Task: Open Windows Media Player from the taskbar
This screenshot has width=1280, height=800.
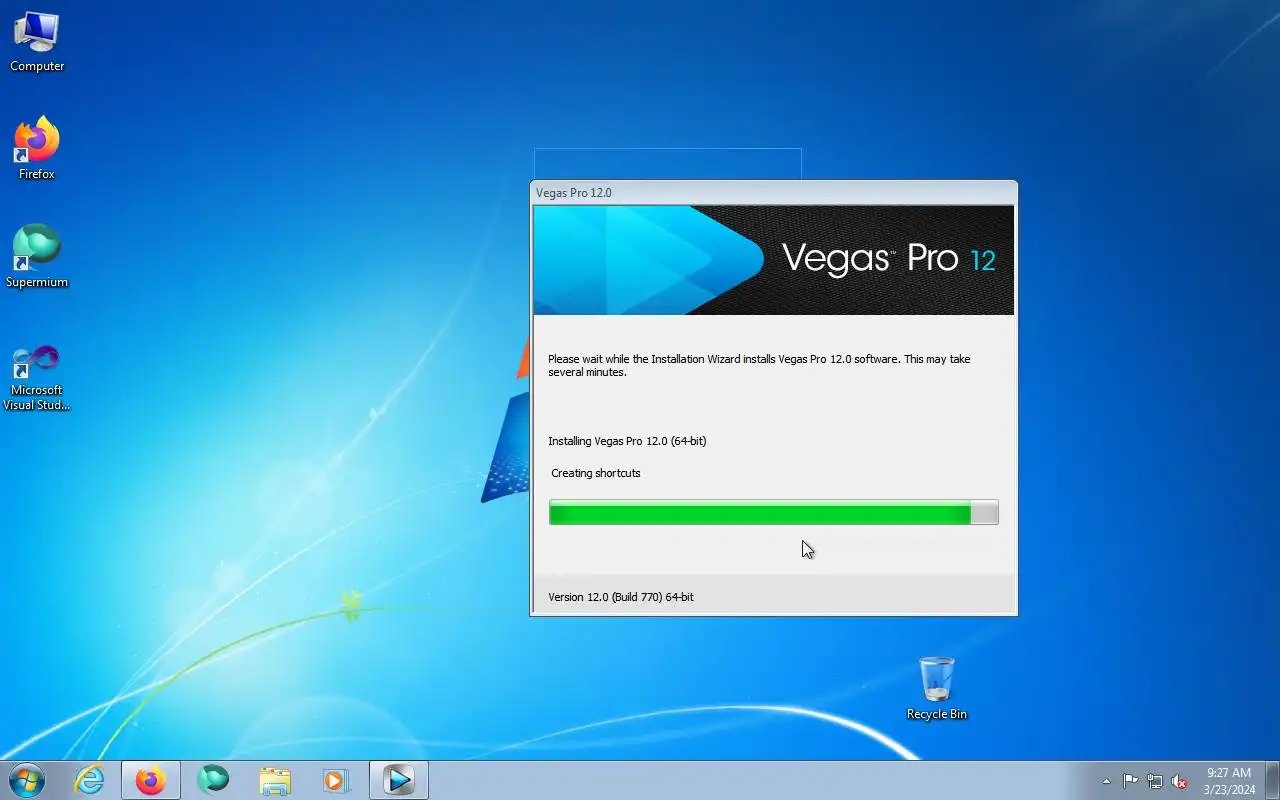Action: pos(336,780)
